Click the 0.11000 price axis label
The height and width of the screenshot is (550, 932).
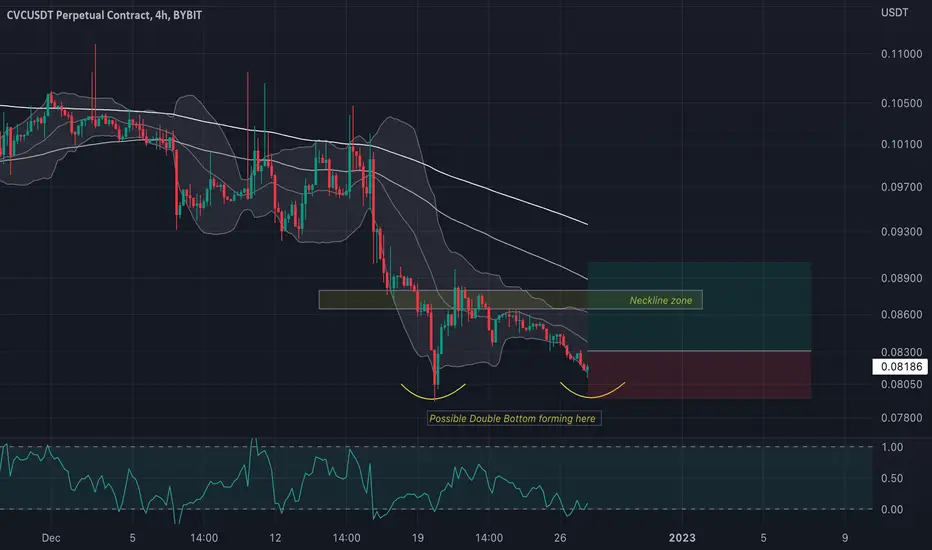(902, 54)
